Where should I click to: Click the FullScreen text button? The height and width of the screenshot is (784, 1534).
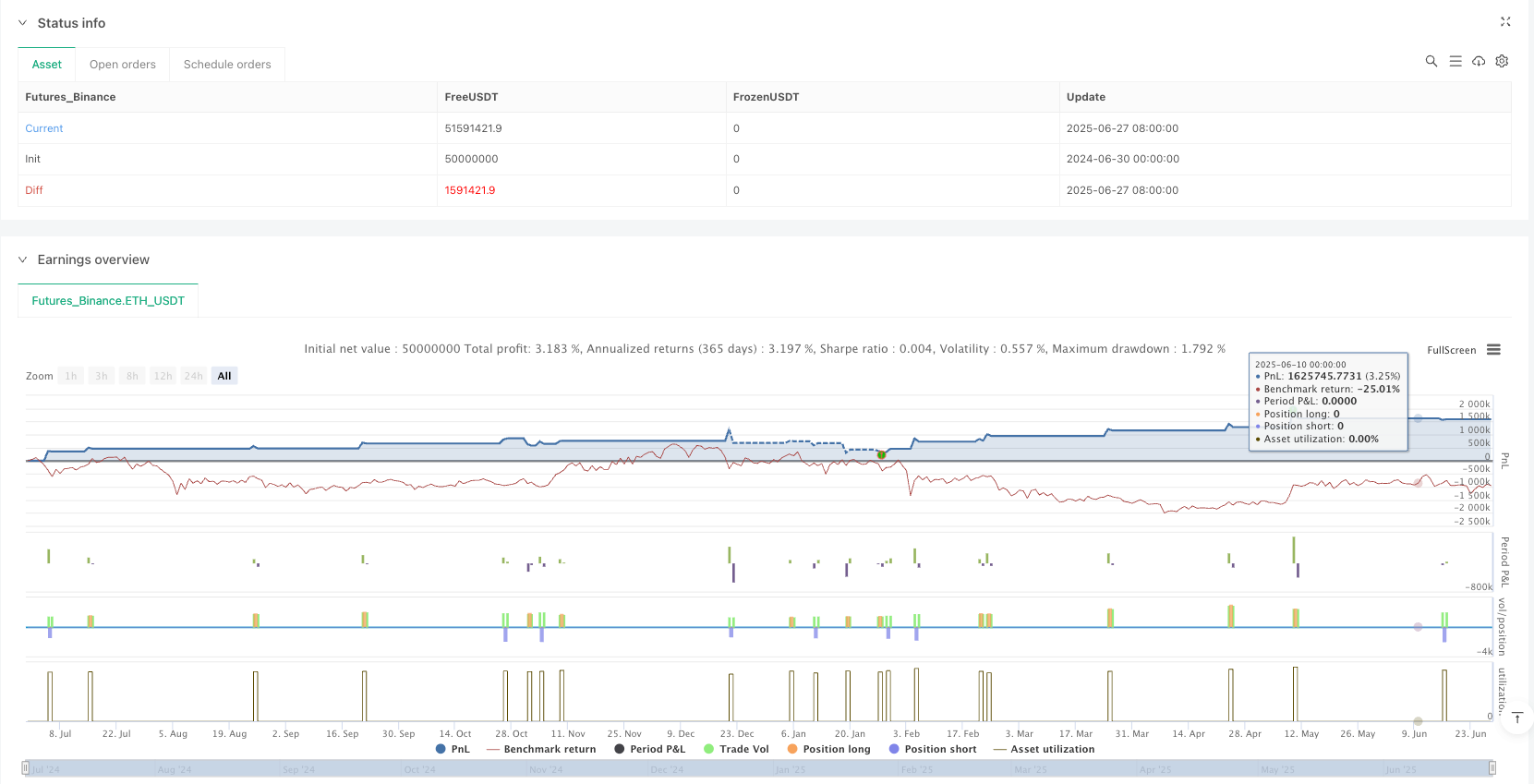click(1451, 350)
